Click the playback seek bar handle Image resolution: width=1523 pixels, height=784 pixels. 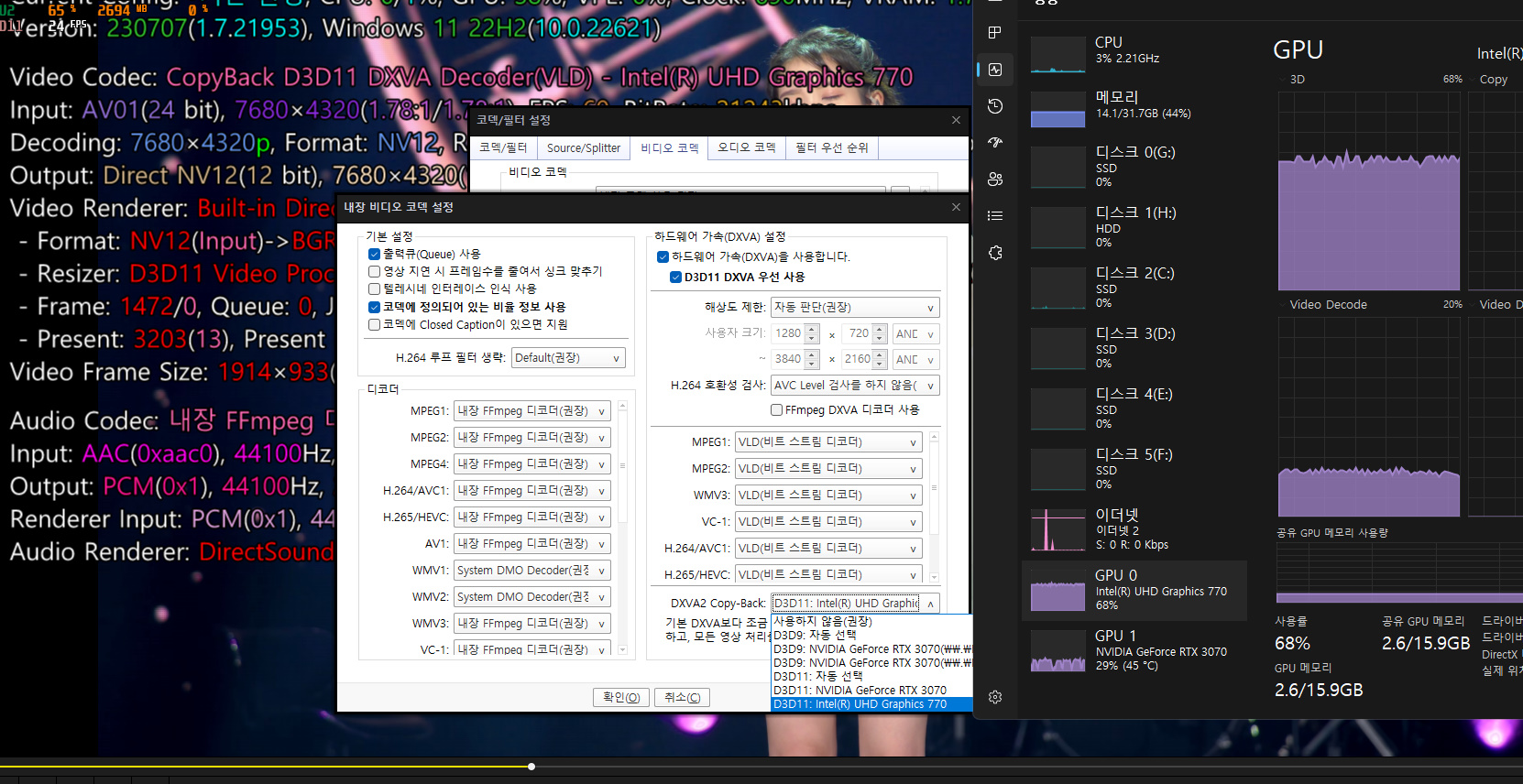click(x=531, y=767)
